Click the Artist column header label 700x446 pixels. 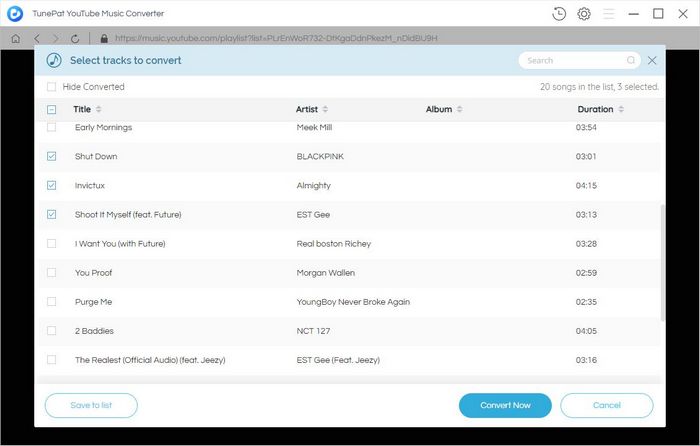click(307, 109)
